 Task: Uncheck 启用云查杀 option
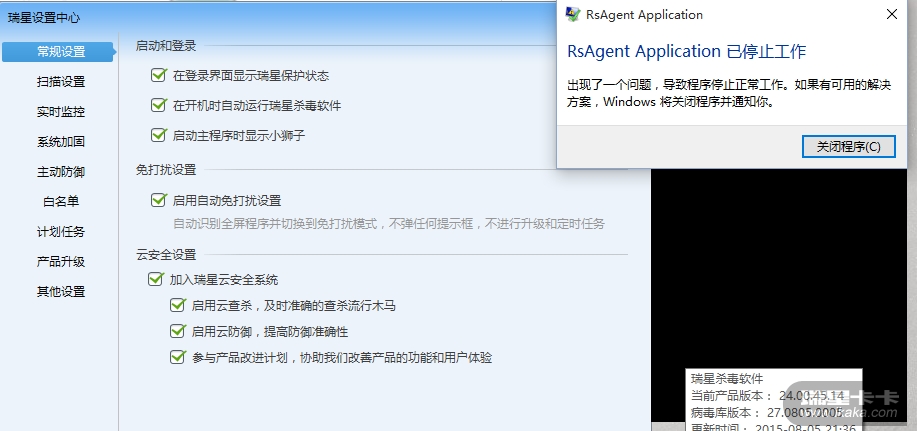[177, 305]
